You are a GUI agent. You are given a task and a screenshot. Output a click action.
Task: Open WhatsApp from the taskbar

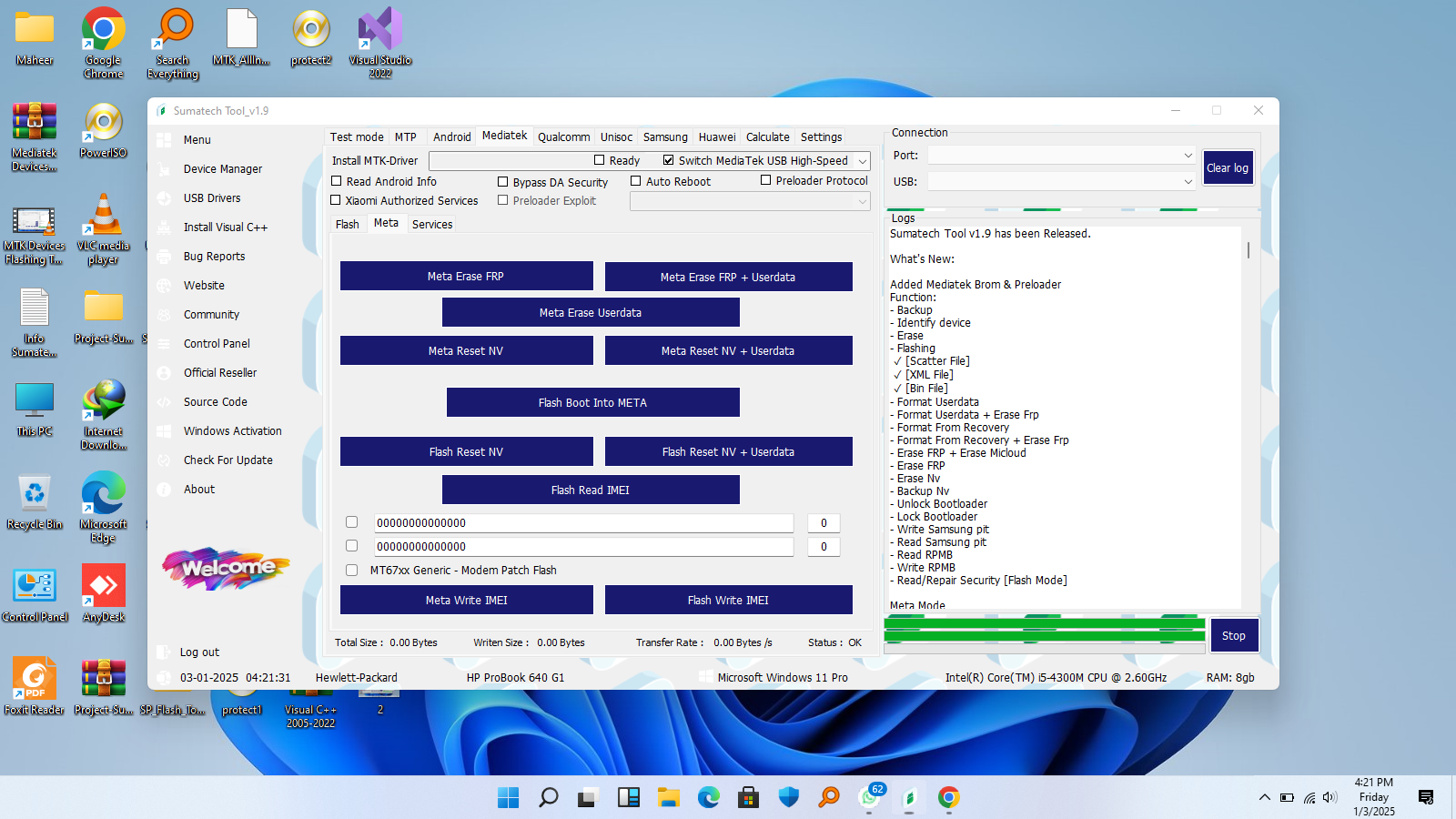[871, 798]
